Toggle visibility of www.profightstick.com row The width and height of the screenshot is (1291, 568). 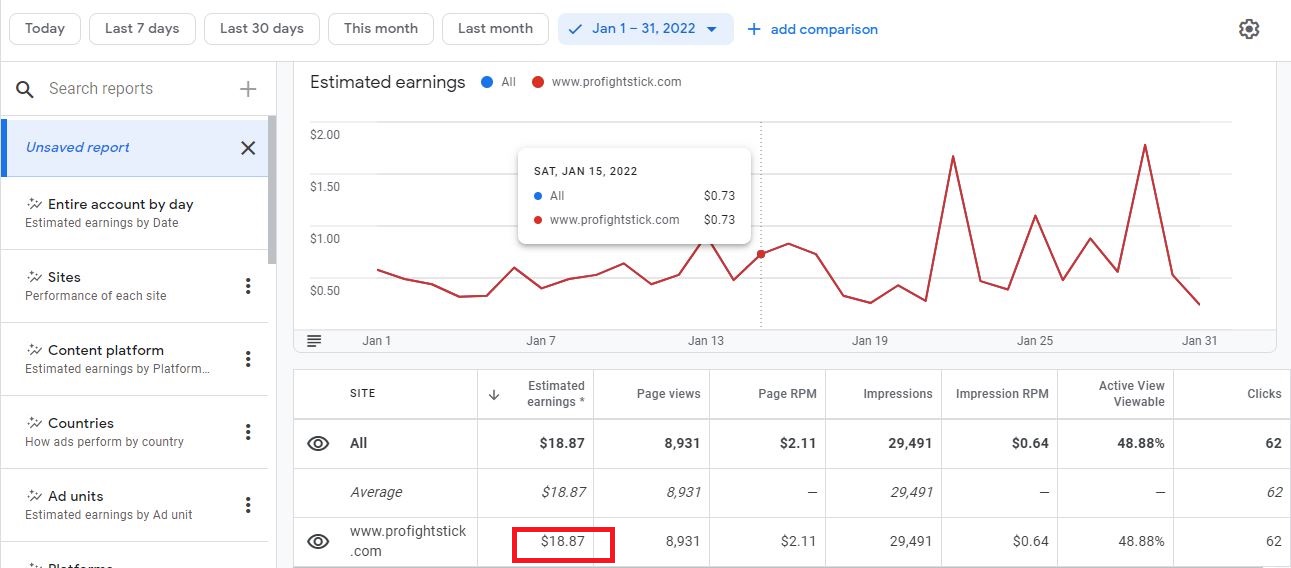coord(318,541)
